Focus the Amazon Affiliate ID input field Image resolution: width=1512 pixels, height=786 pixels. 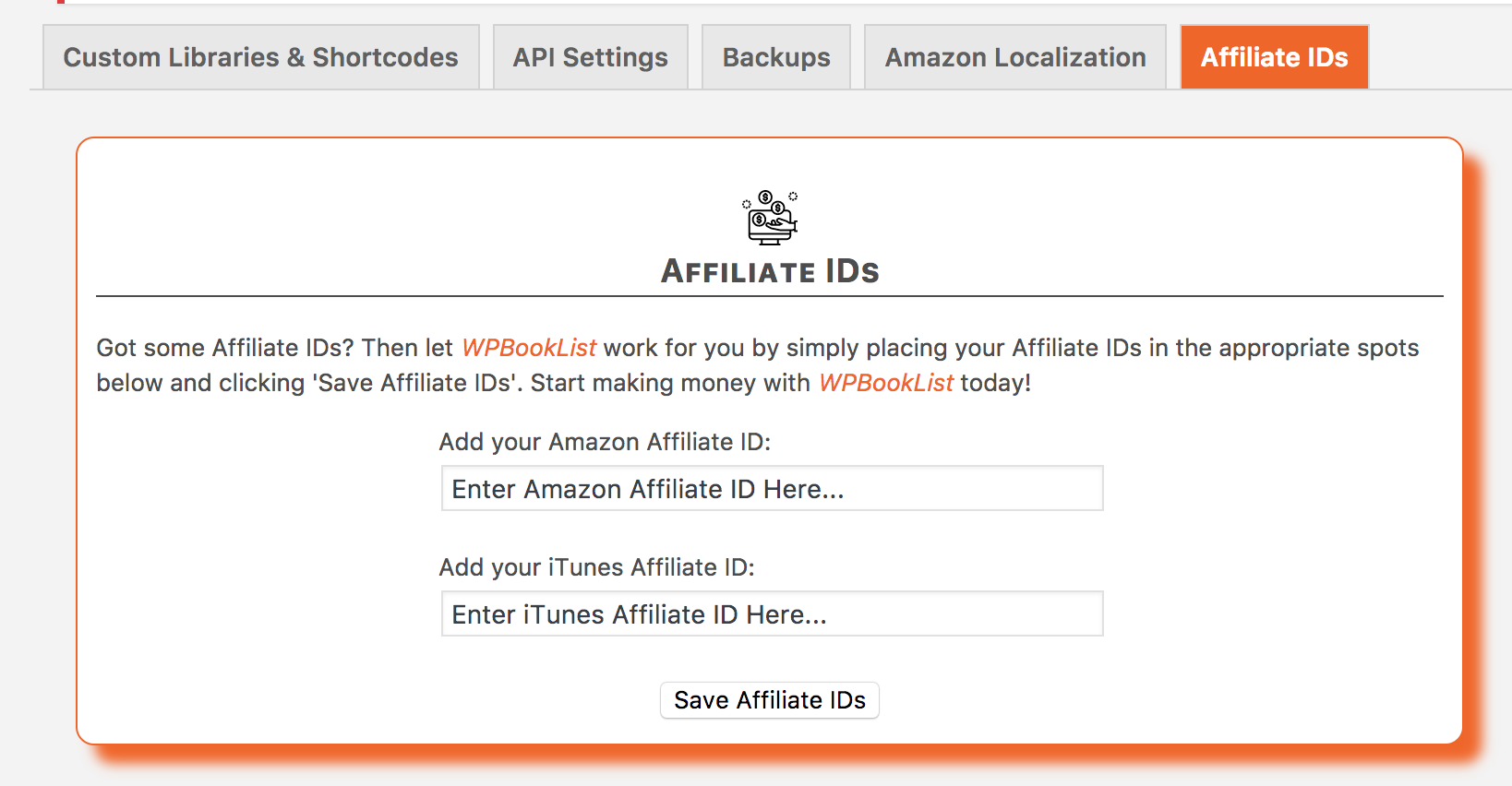pos(772,489)
